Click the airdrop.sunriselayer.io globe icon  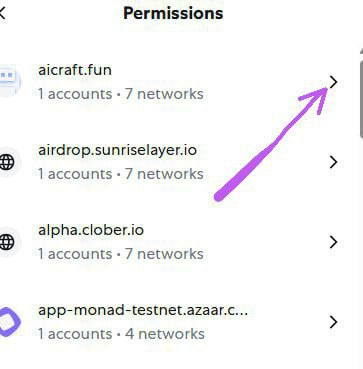point(7,162)
